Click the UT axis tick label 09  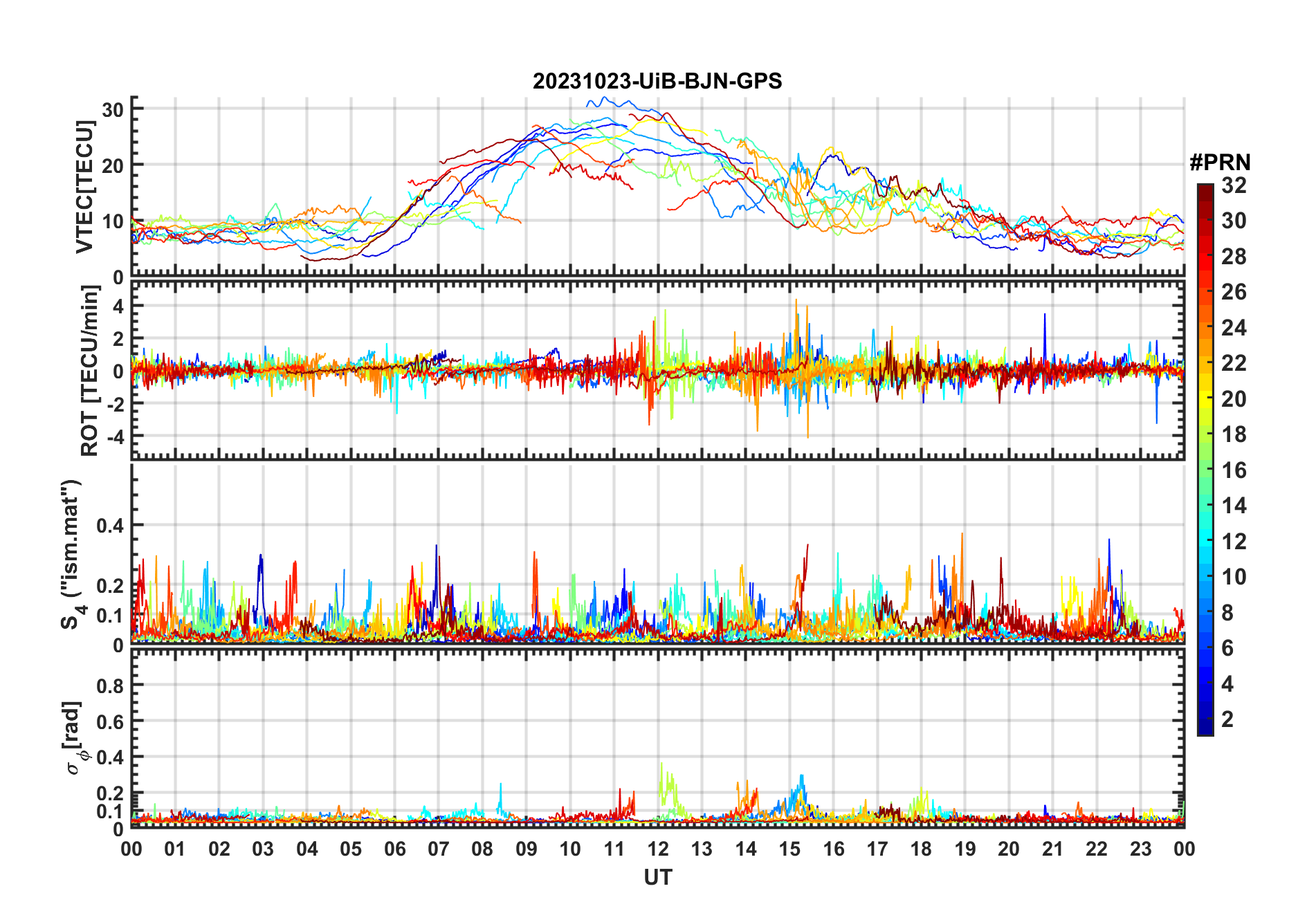527,849
